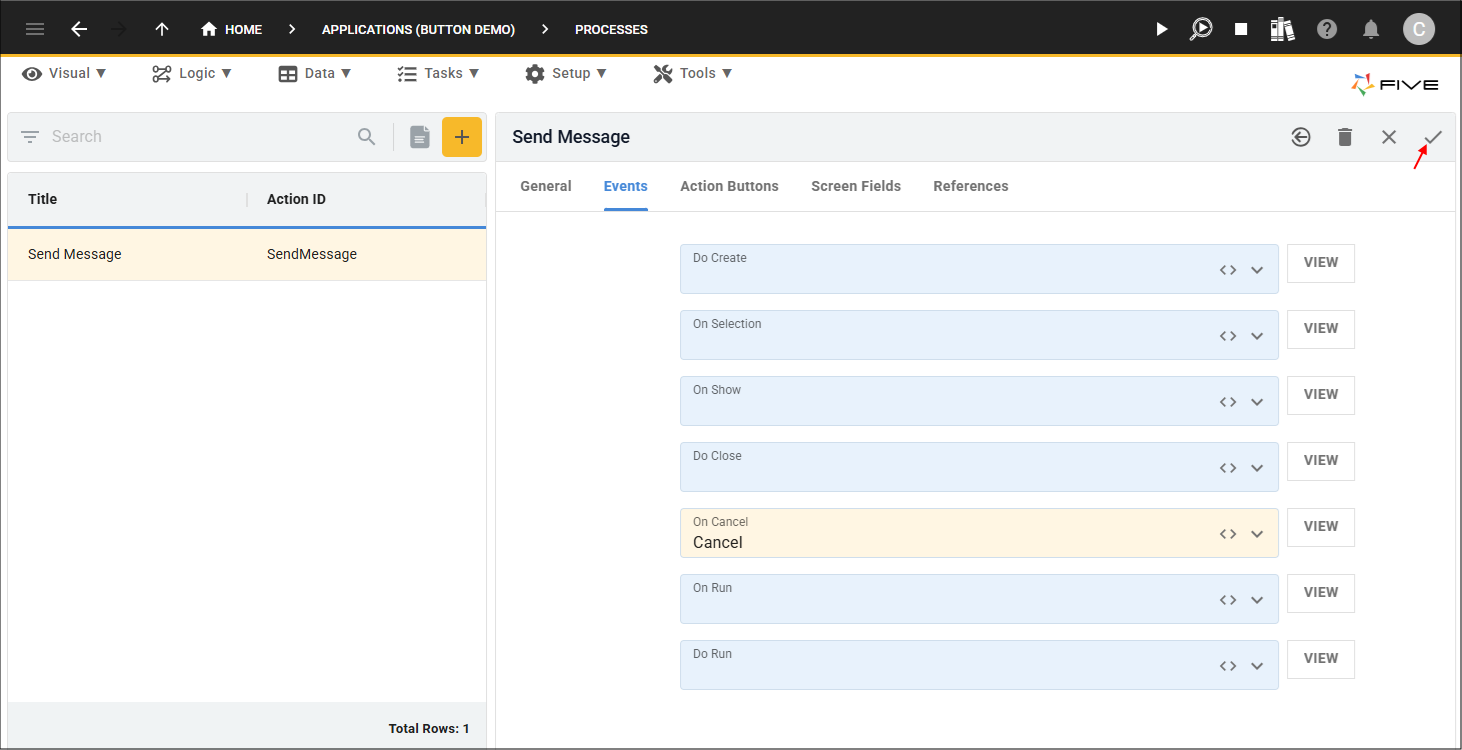The height and width of the screenshot is (750, 1462).
Task: Open code editor for Do Close
Action: pos(1228,468)
